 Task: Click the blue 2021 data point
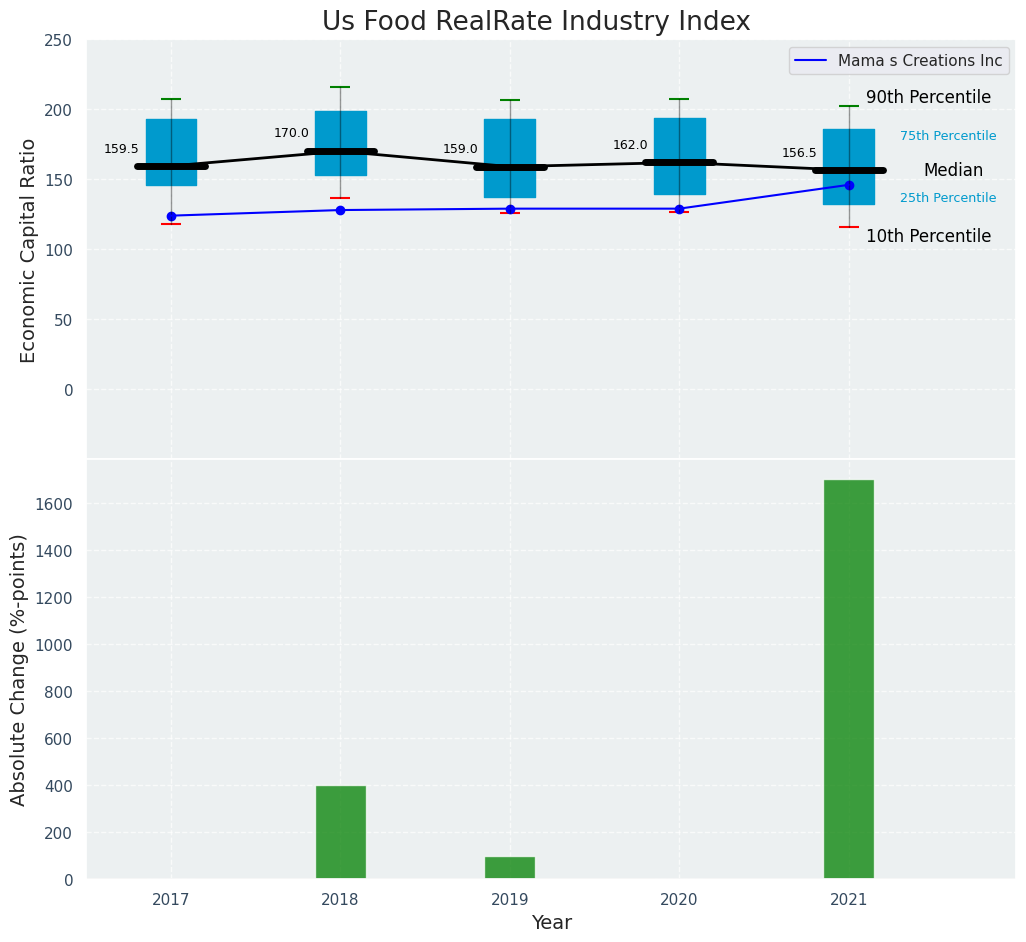tap(849, 185)
